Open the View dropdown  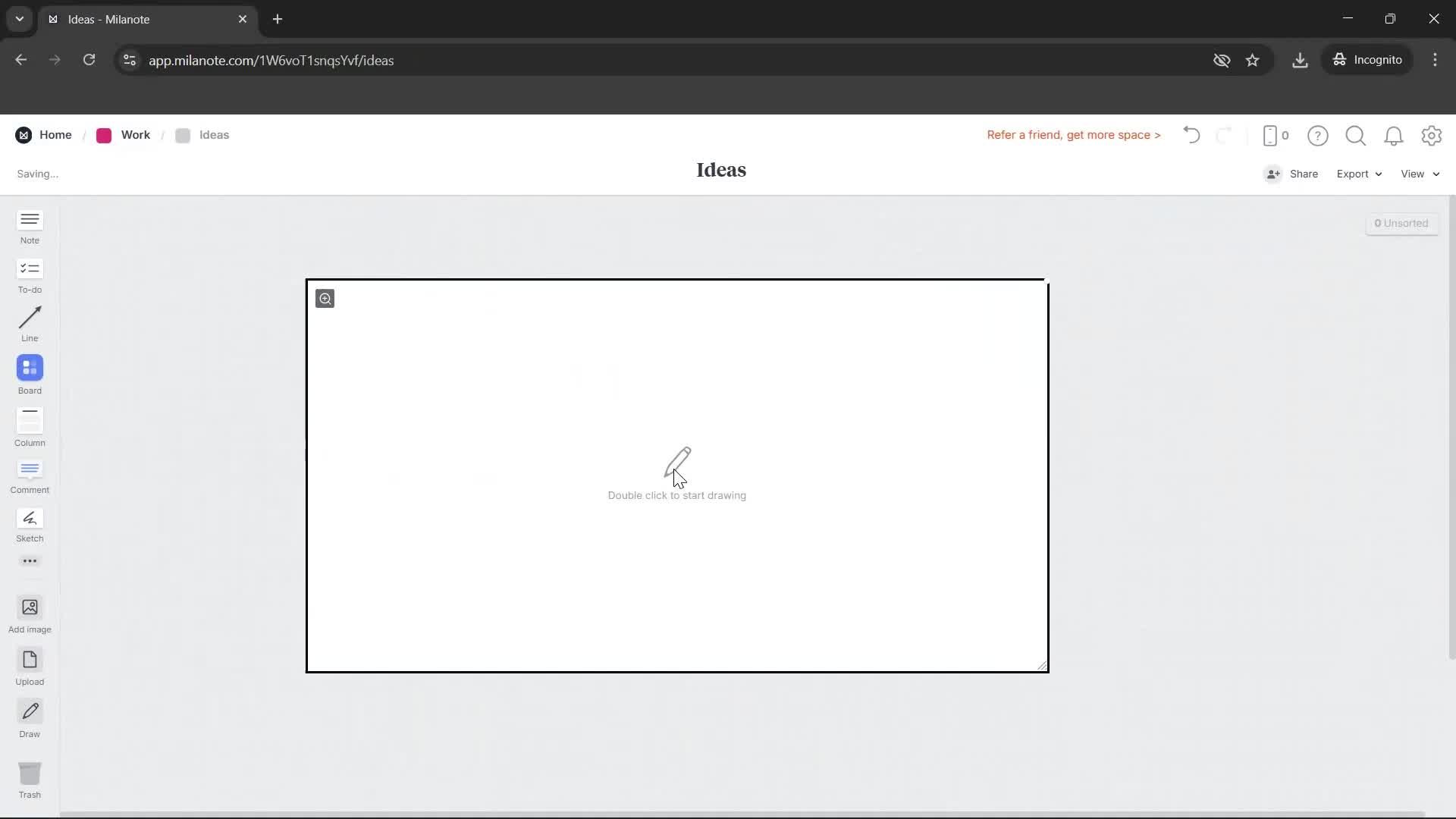pos(1419,174)
